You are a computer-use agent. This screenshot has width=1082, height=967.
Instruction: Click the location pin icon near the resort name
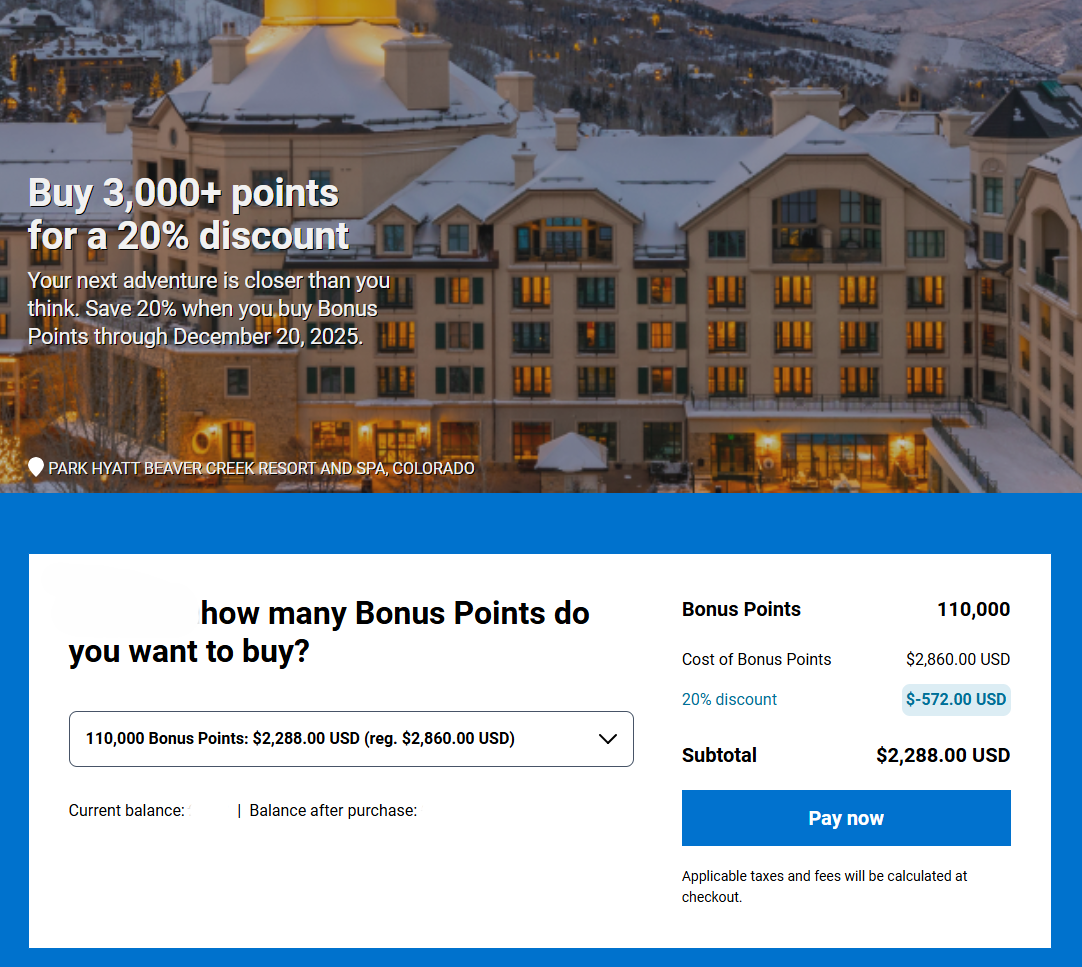point(35,467)
